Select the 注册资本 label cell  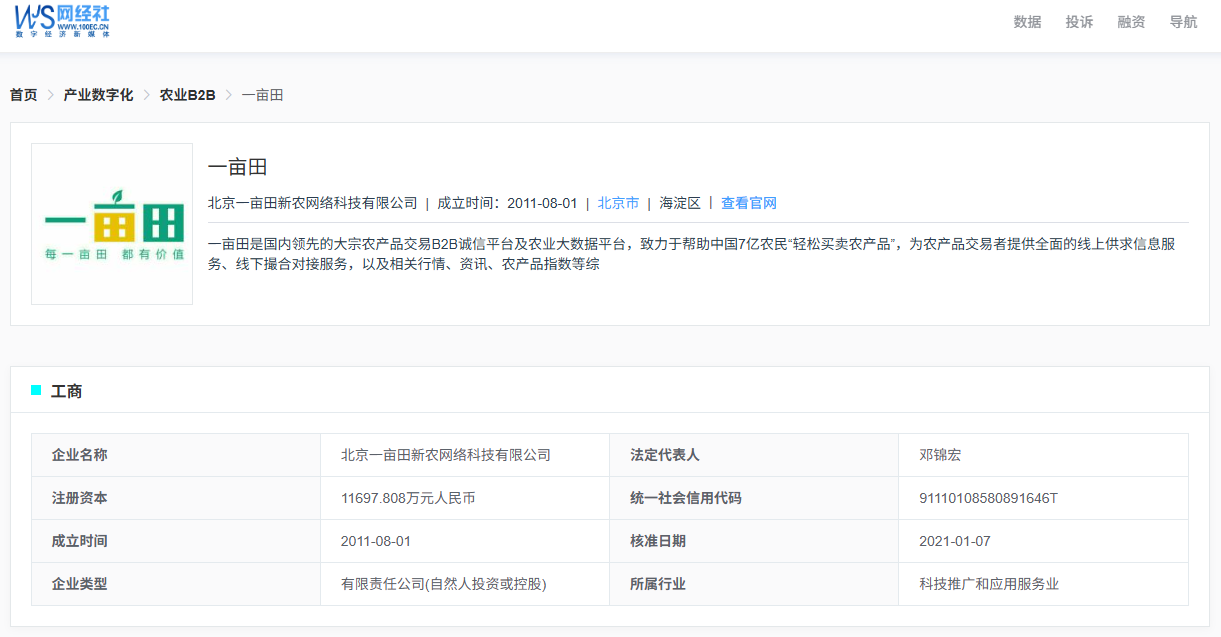click(x=176, y=498)
